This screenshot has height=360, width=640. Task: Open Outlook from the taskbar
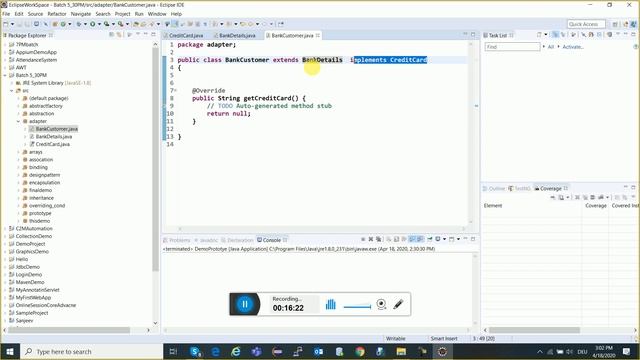click(x=318, y=351)
